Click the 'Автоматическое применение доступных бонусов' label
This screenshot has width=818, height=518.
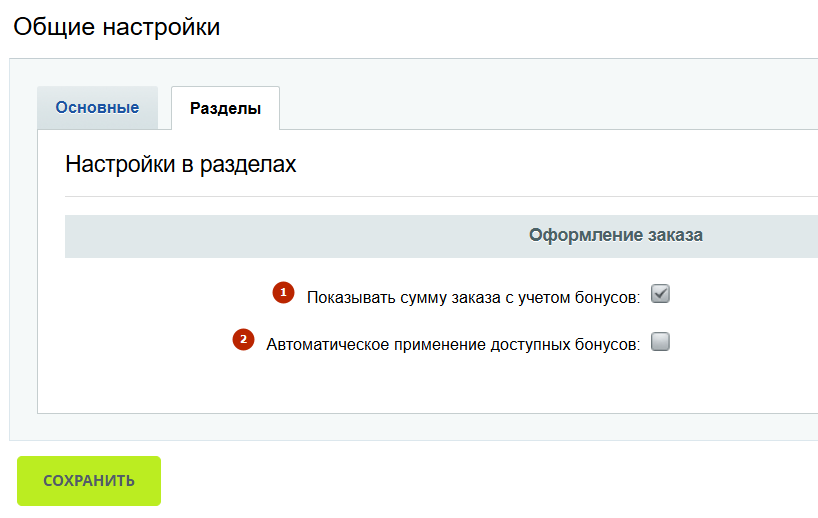(452, 345)
